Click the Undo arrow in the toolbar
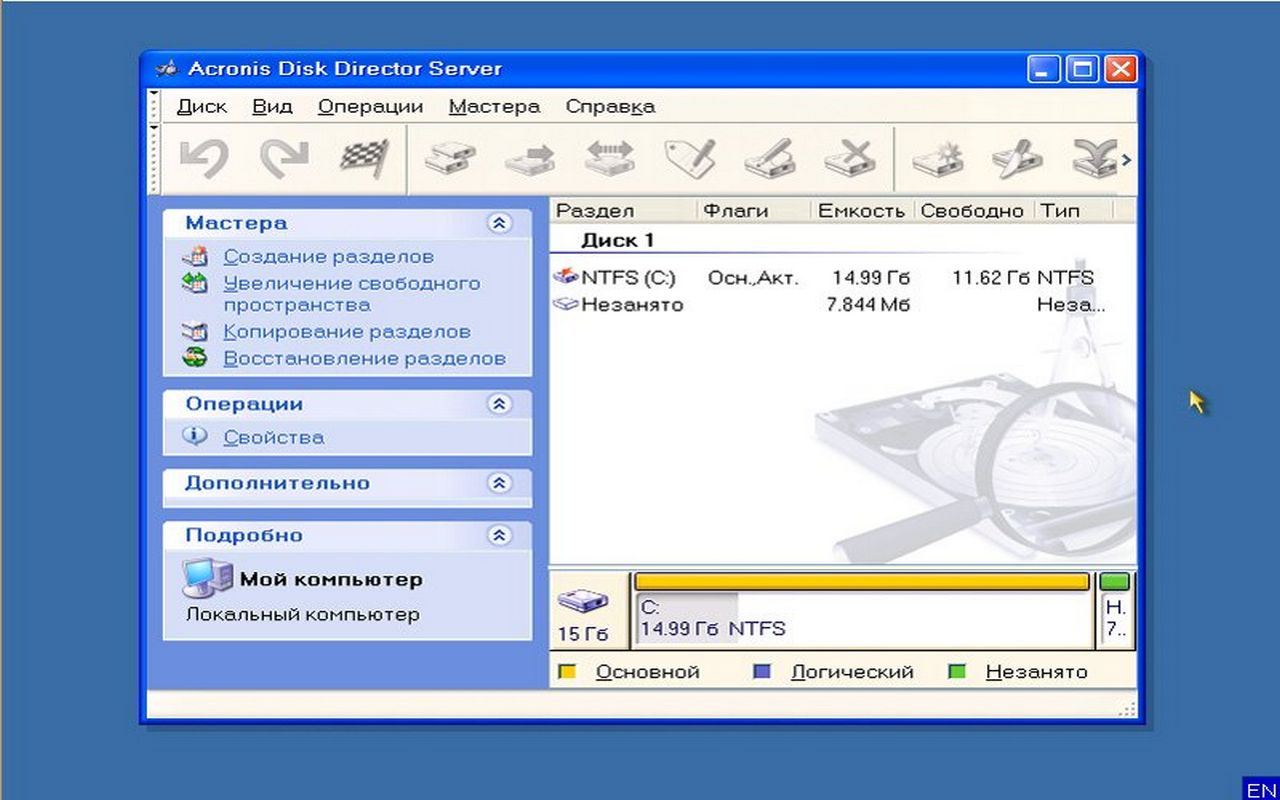Image resolution: width=1280 pixels, height=800 pixels. (204, 158)
